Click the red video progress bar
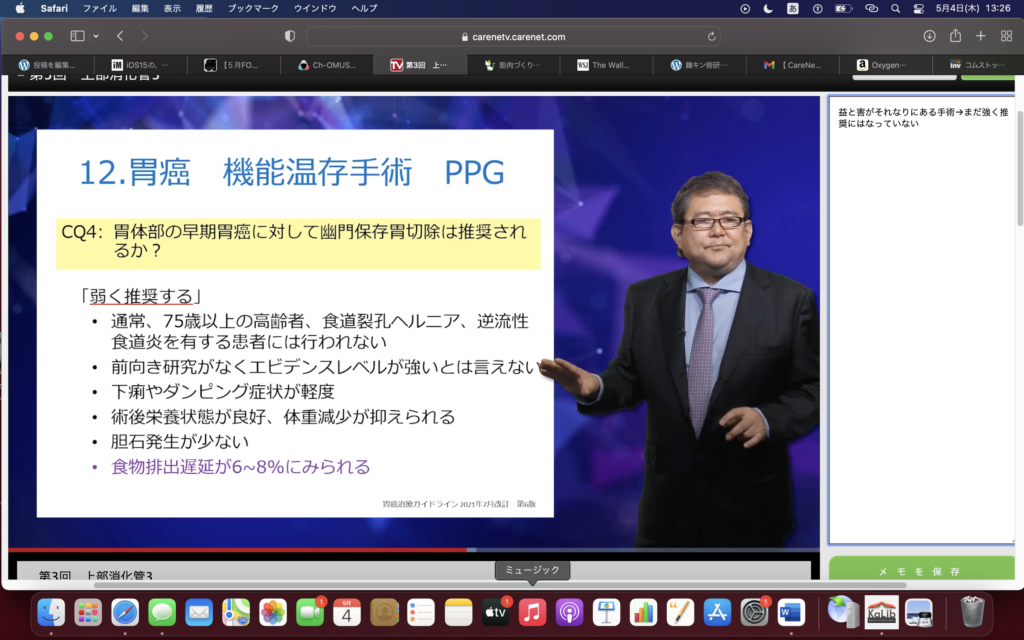This screenshot has height=640, width=1024. (240, 549)
